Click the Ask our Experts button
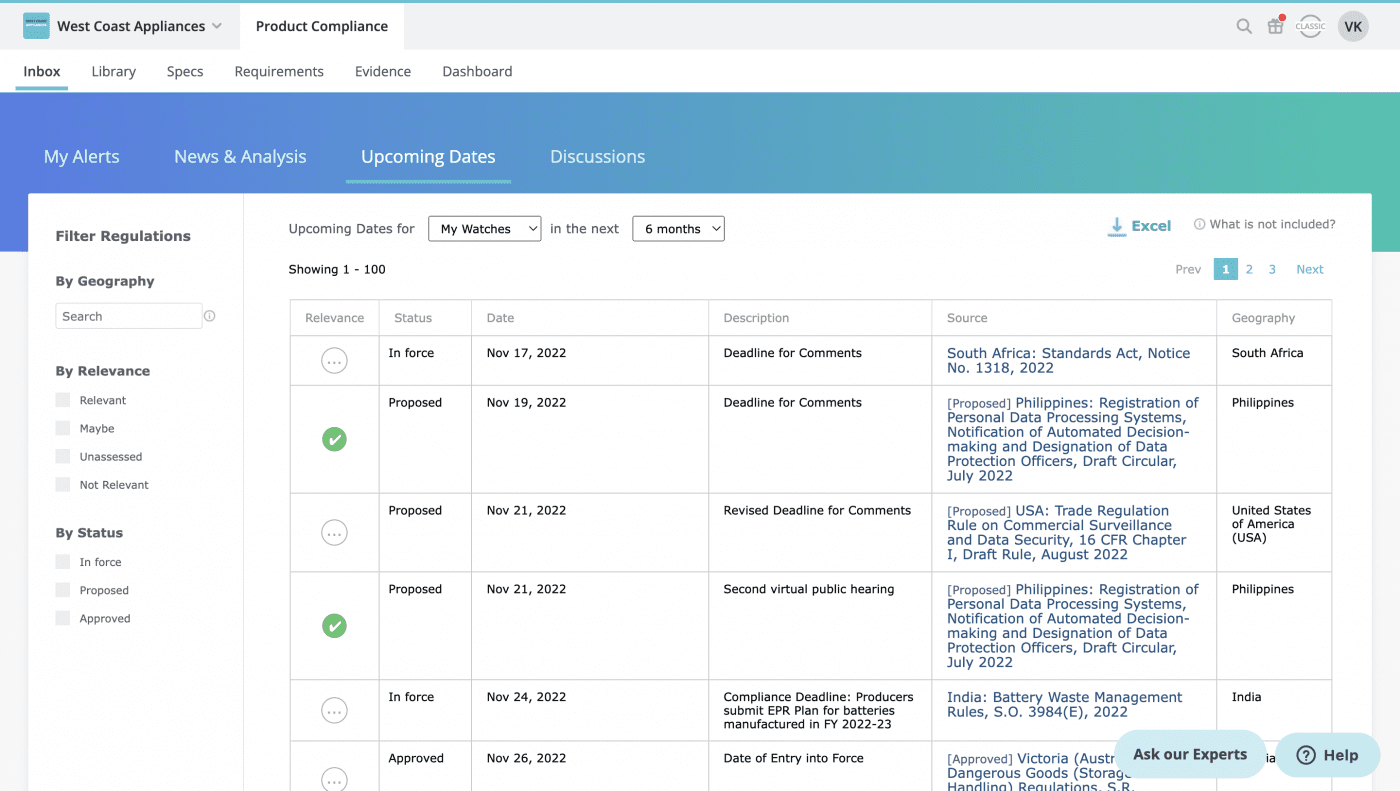The width and height of the screenshot is (1400, 791). 1189,754
